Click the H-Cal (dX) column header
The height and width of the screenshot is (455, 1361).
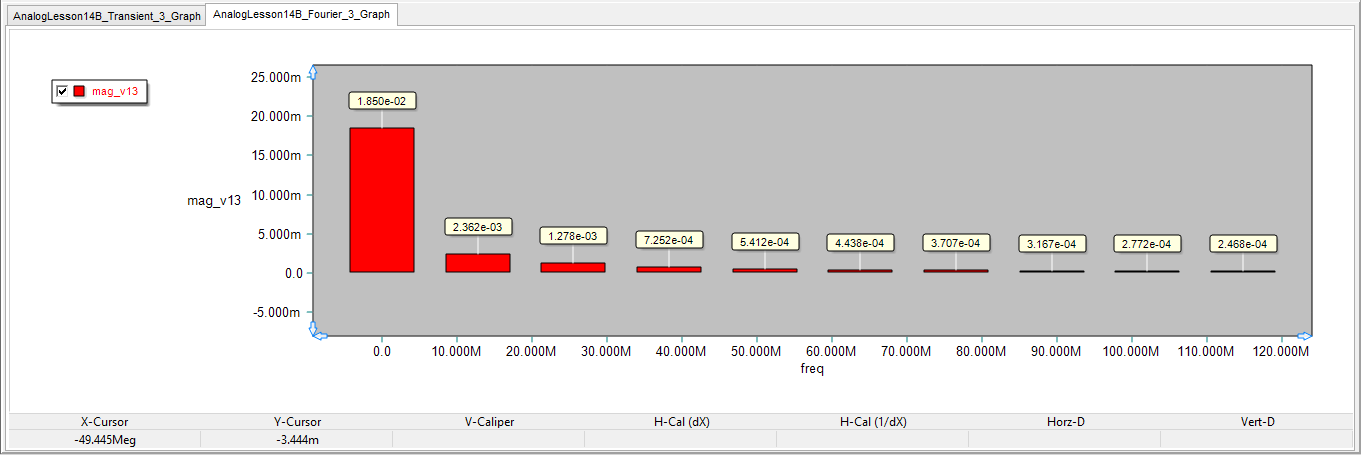coord(680,422)
